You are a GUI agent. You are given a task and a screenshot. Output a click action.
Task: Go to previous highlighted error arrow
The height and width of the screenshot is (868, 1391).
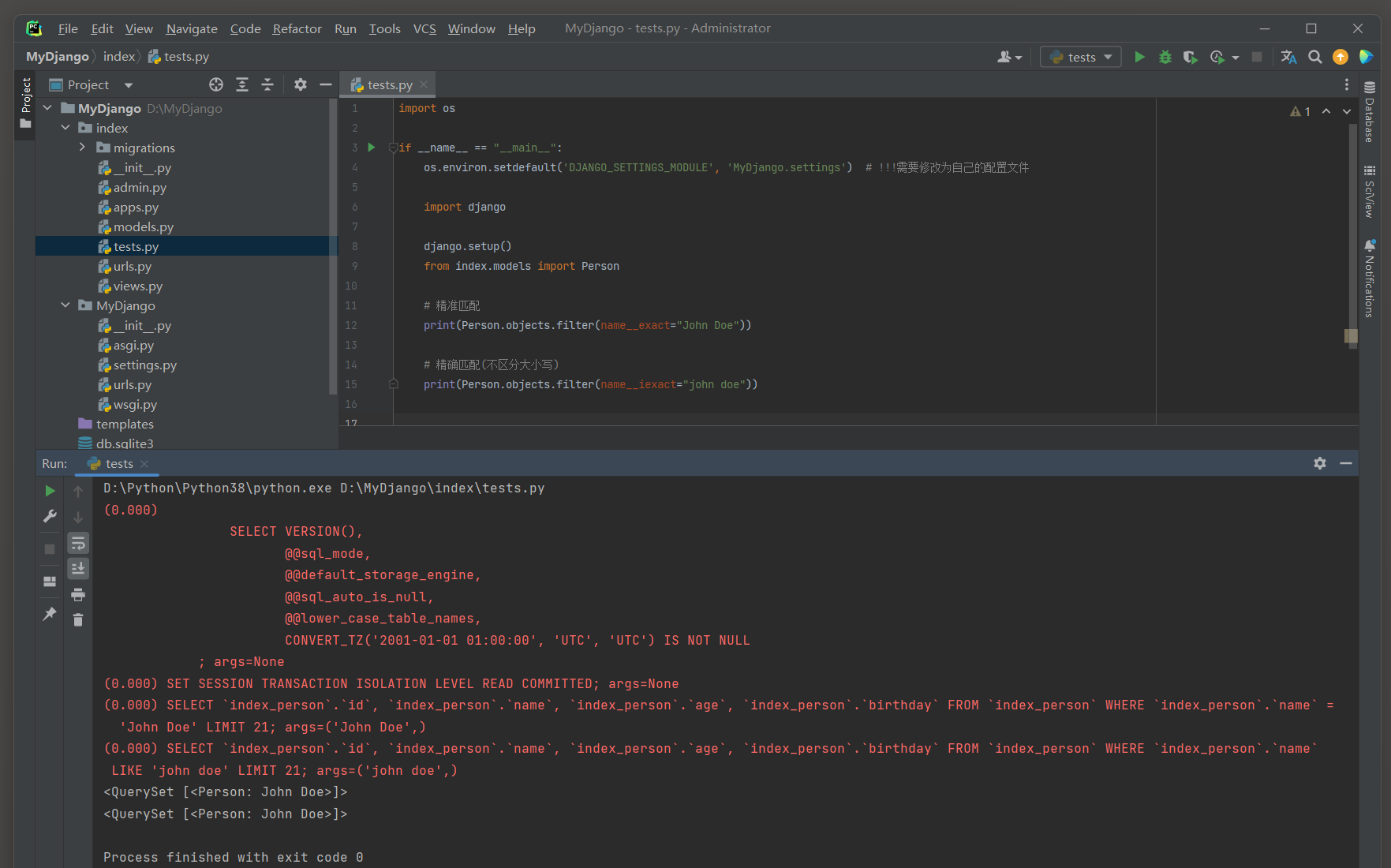pos(1326,111)
